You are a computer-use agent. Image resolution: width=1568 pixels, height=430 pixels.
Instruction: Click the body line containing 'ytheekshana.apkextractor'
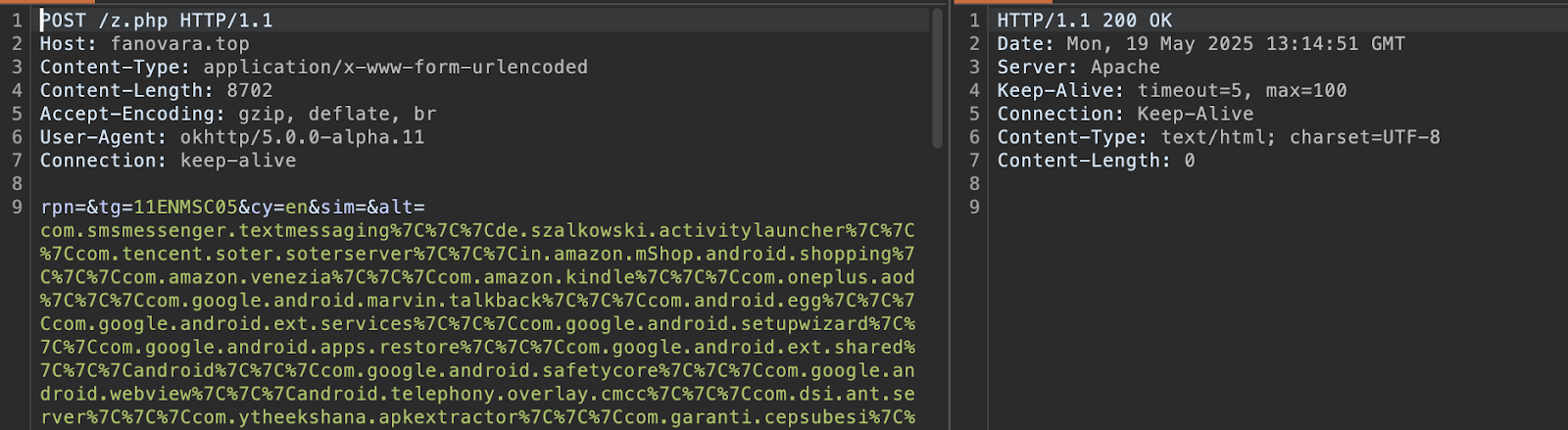[477, 418]
